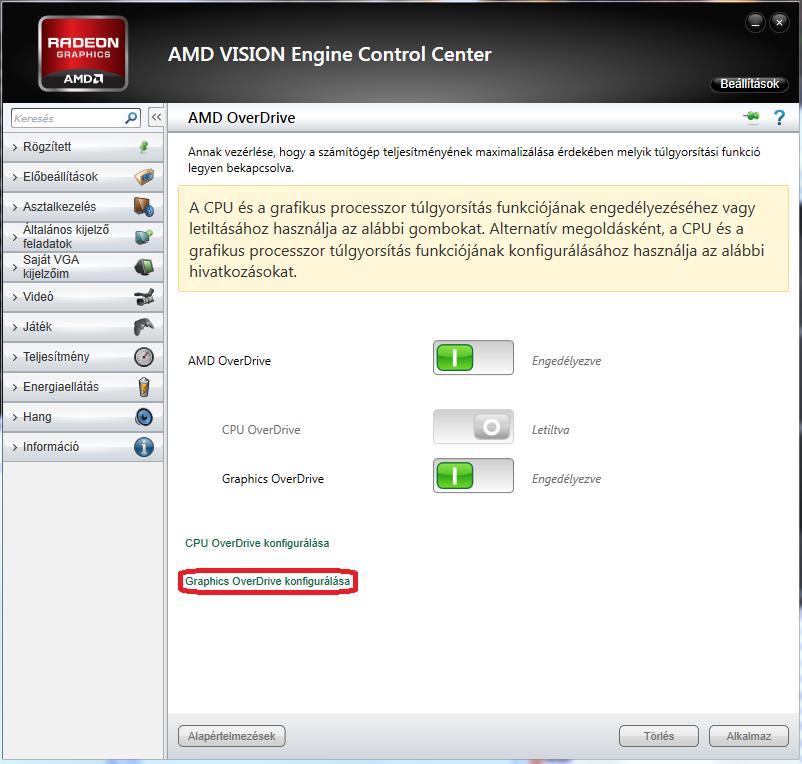
Task: Click the search magnifier icon
Action: click(x=131, y=118)
